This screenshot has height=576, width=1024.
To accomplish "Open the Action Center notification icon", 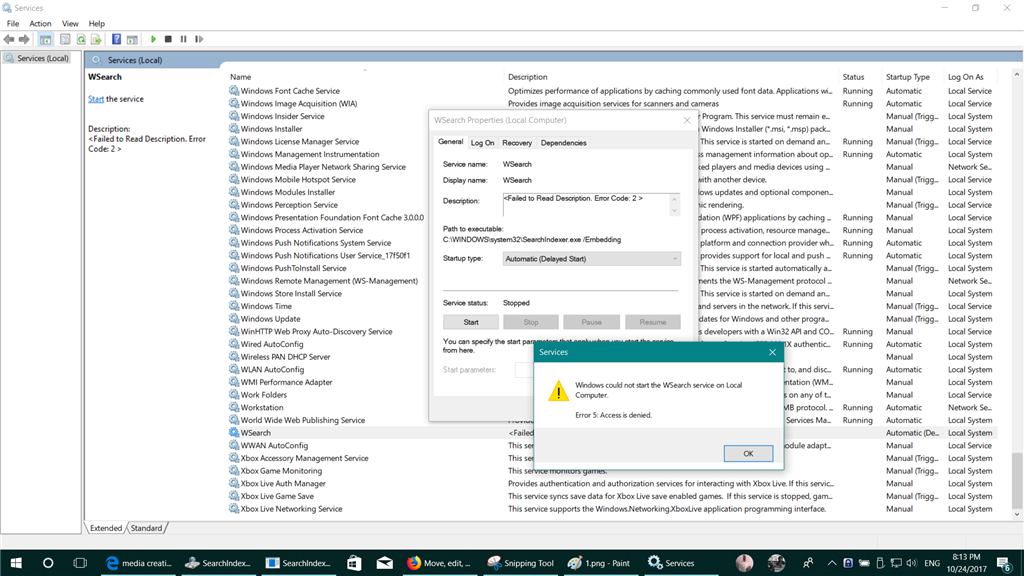I will (x=1004, y=563).
